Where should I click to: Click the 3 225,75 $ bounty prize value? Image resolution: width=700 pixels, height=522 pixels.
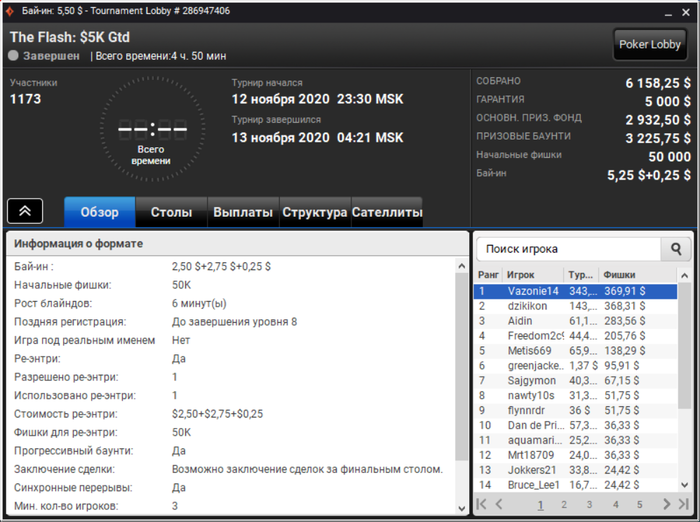658,138
